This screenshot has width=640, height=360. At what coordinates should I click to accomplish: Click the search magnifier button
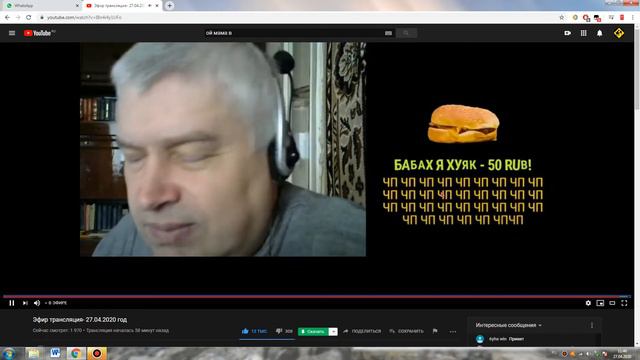406,33
